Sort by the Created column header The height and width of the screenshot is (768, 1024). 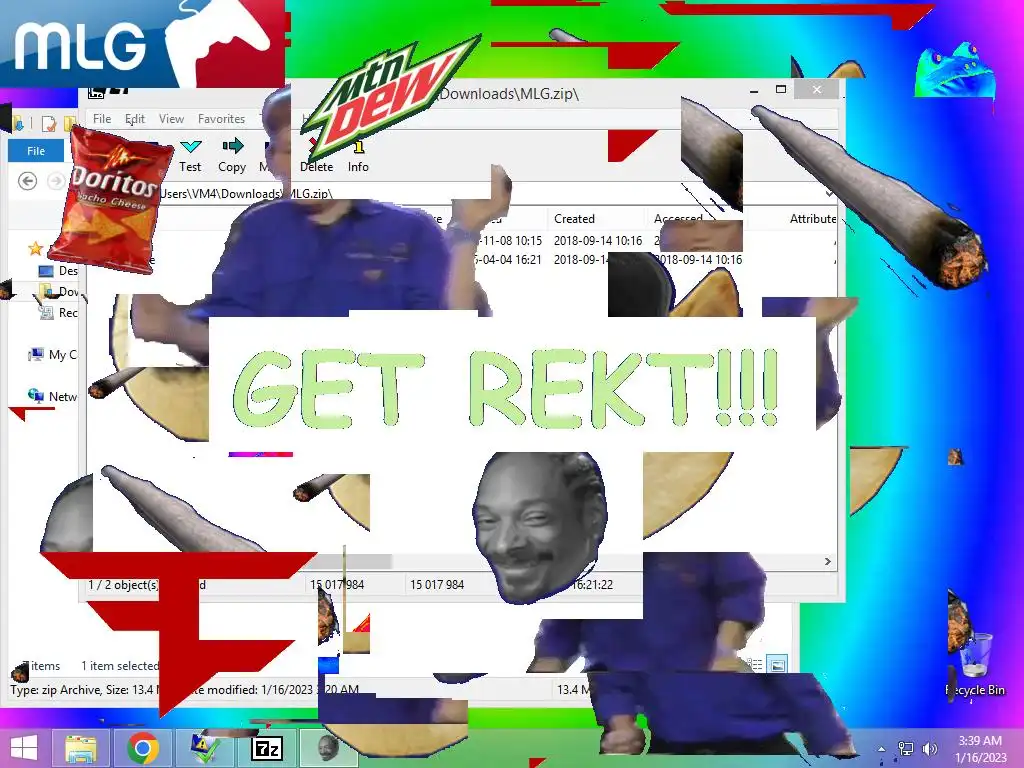(x=574, y=219)
